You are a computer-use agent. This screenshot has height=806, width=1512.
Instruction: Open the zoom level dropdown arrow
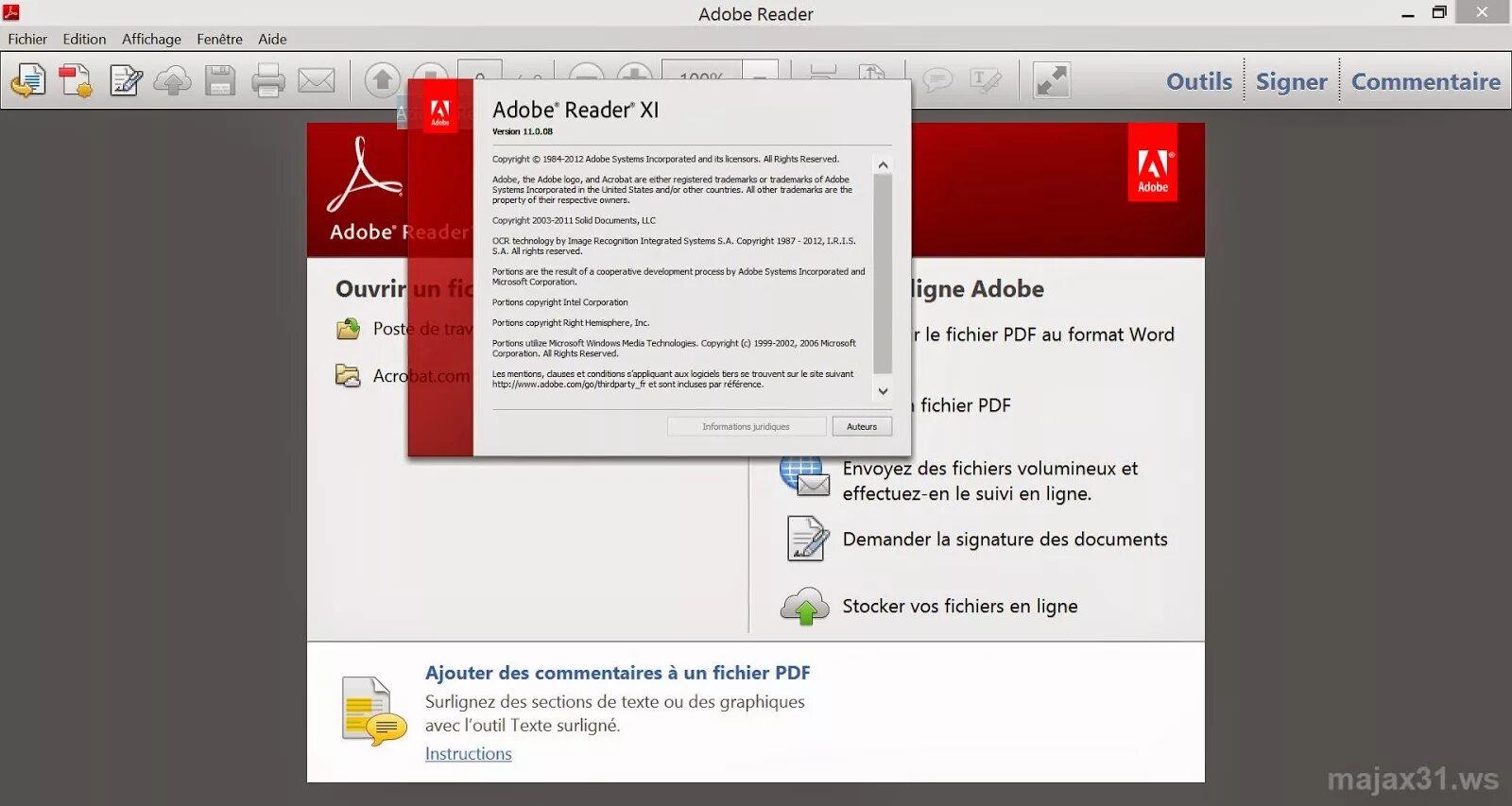(760, 72)
